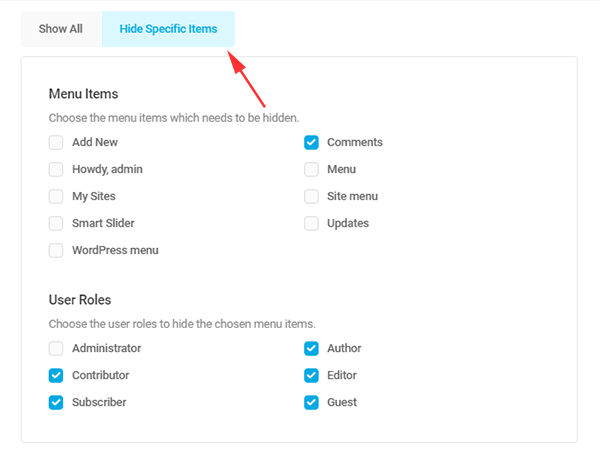Viewport: 600px width, 456px height.
Task: Enable the Howdy, admin checkbox
Action: tap(56, 169)
